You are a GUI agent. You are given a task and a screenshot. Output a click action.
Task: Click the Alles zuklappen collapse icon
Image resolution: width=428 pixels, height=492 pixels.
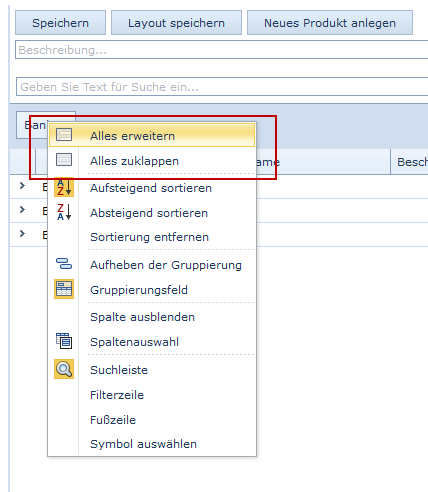click(x=64, y=160)
